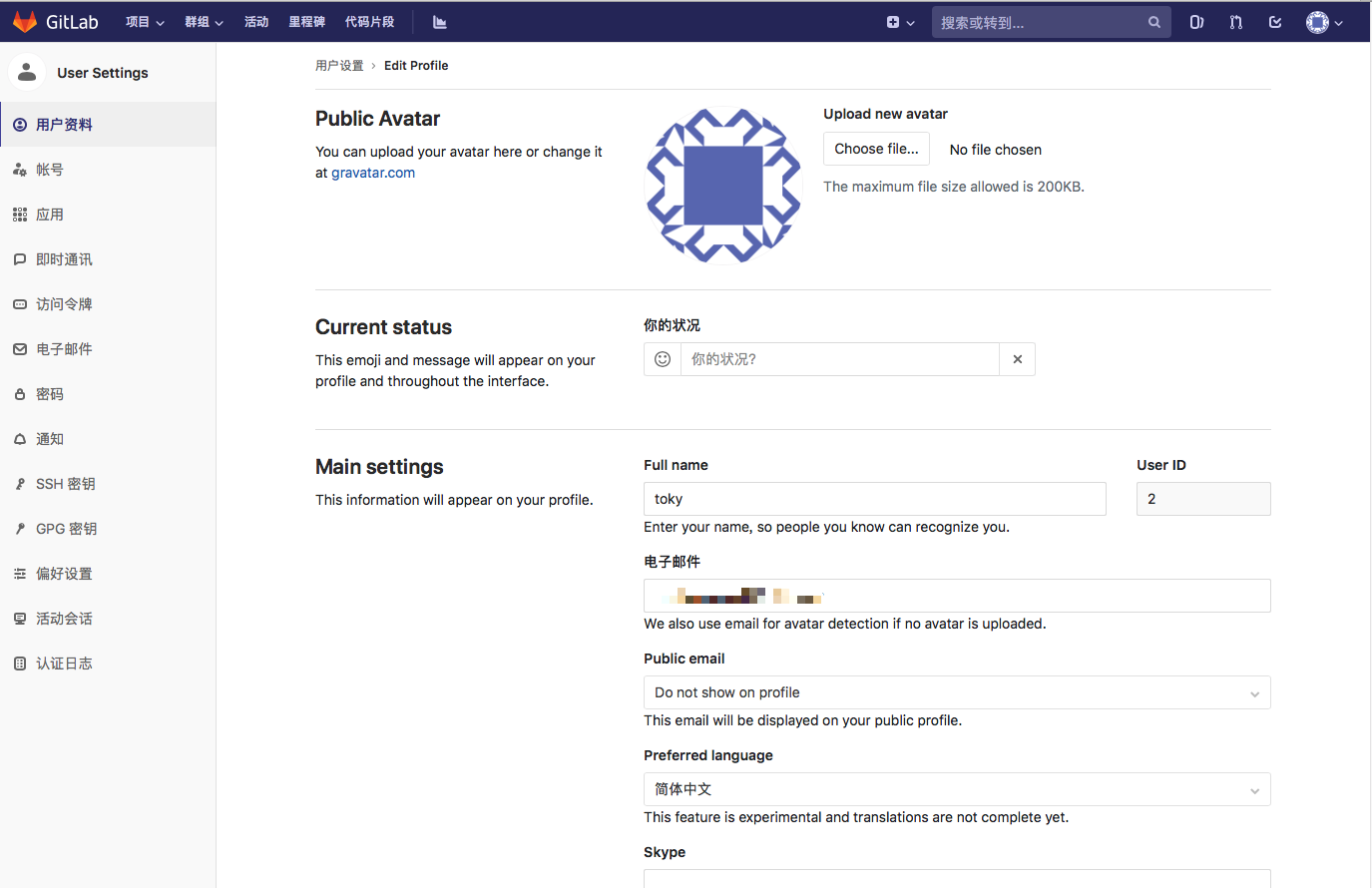Open the user avatar menu dropdown
This screenshot has width=1372, height=888.
coord(1324,22)
